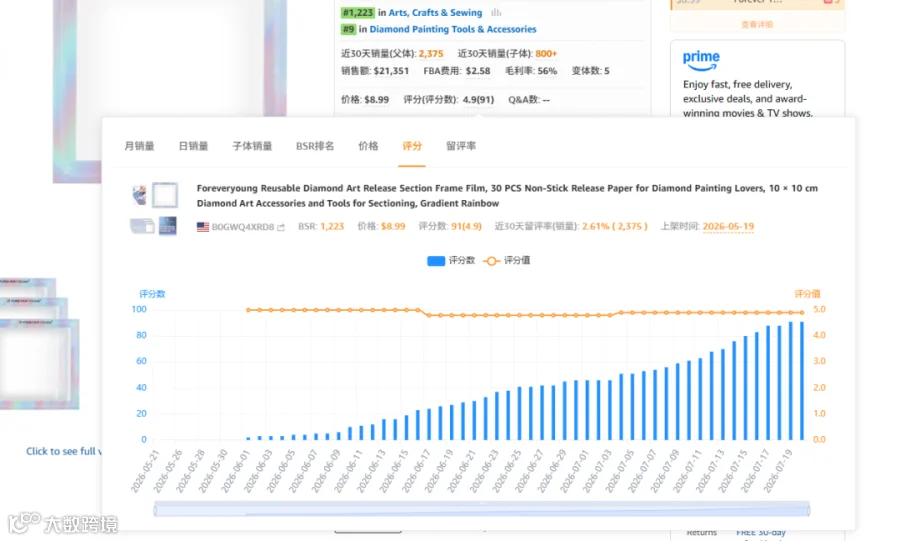Click the right handle of the date range slider
Screen dimensions: 900x541
point(808,509)
